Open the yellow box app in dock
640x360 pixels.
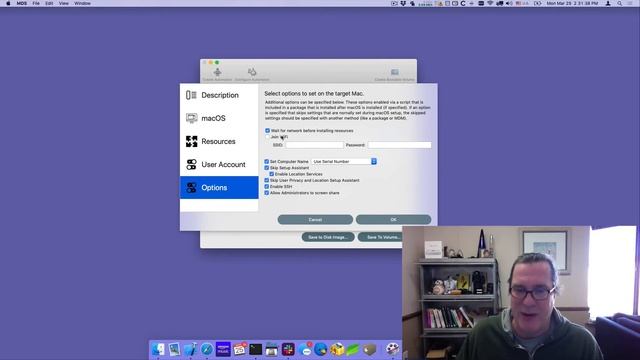tap(337, 349)
